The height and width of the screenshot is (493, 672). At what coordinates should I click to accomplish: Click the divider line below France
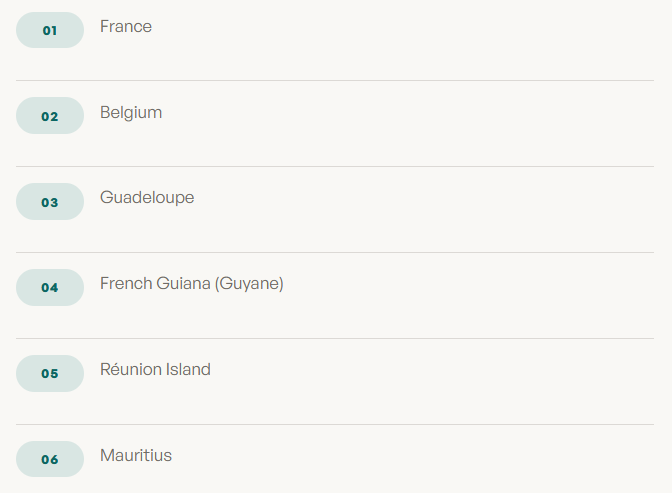[x=335, y=80]
